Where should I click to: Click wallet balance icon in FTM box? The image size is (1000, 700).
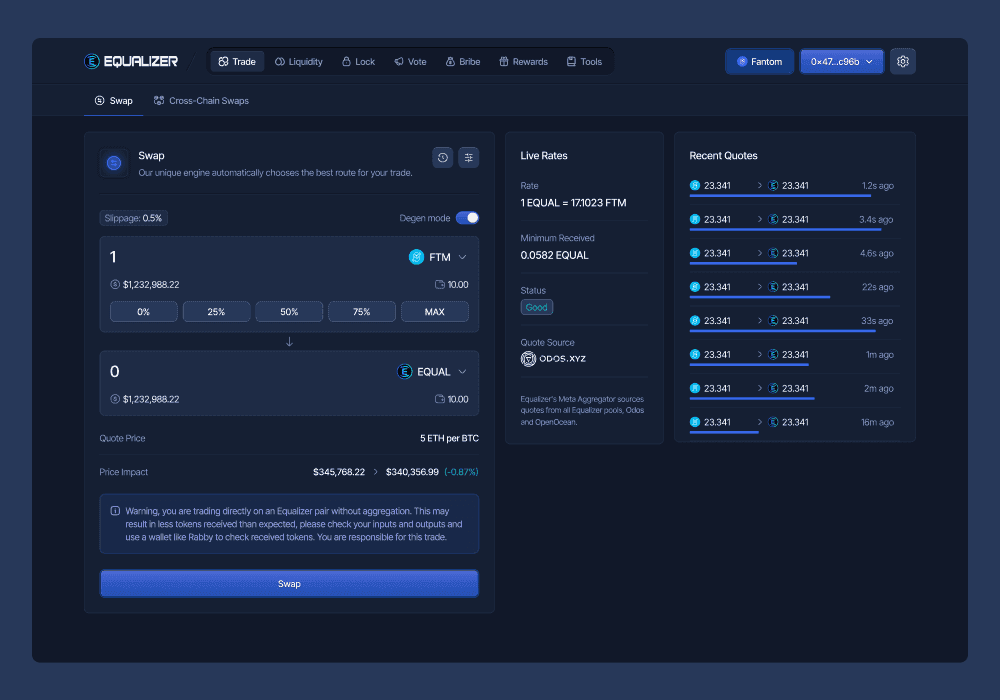coord(440,285)
